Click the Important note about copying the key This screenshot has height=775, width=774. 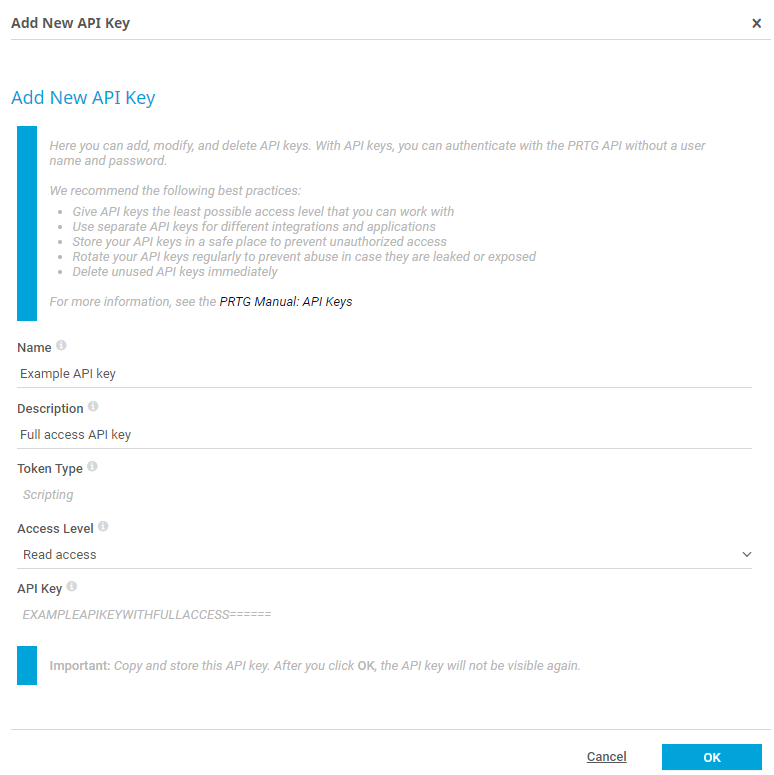coord(314,665)
